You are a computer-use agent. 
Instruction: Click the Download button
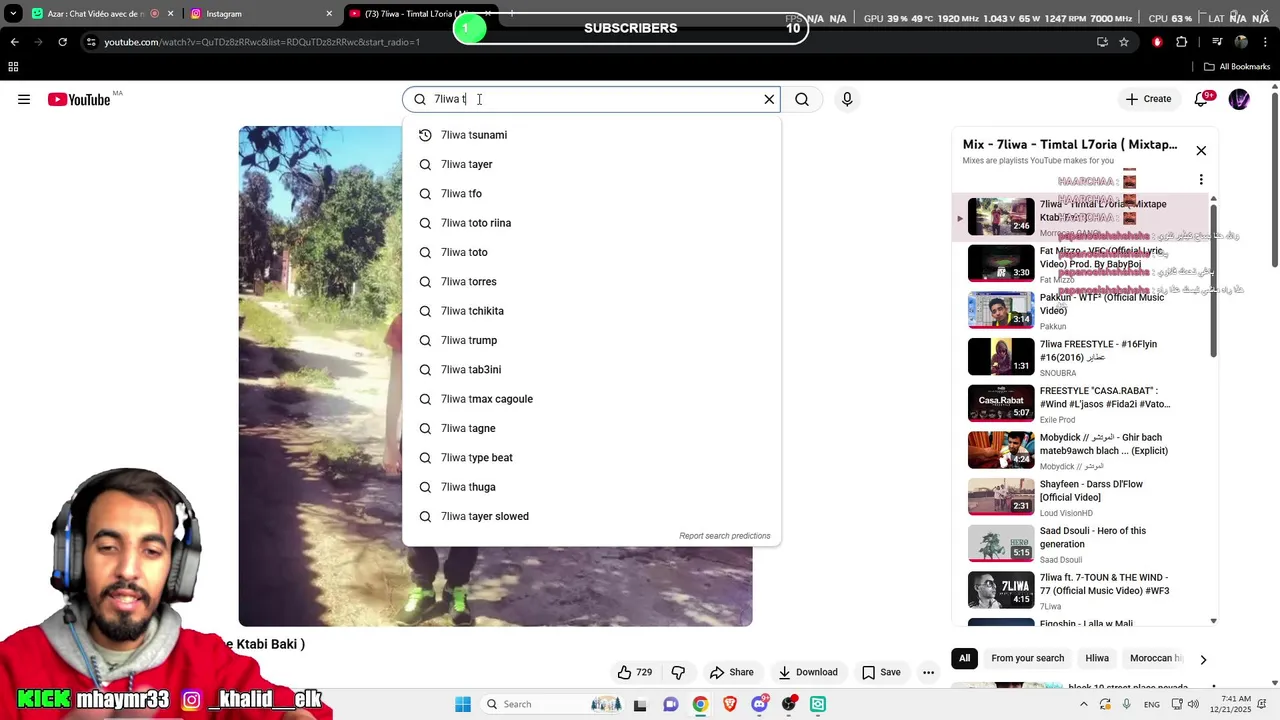[808, 672]
